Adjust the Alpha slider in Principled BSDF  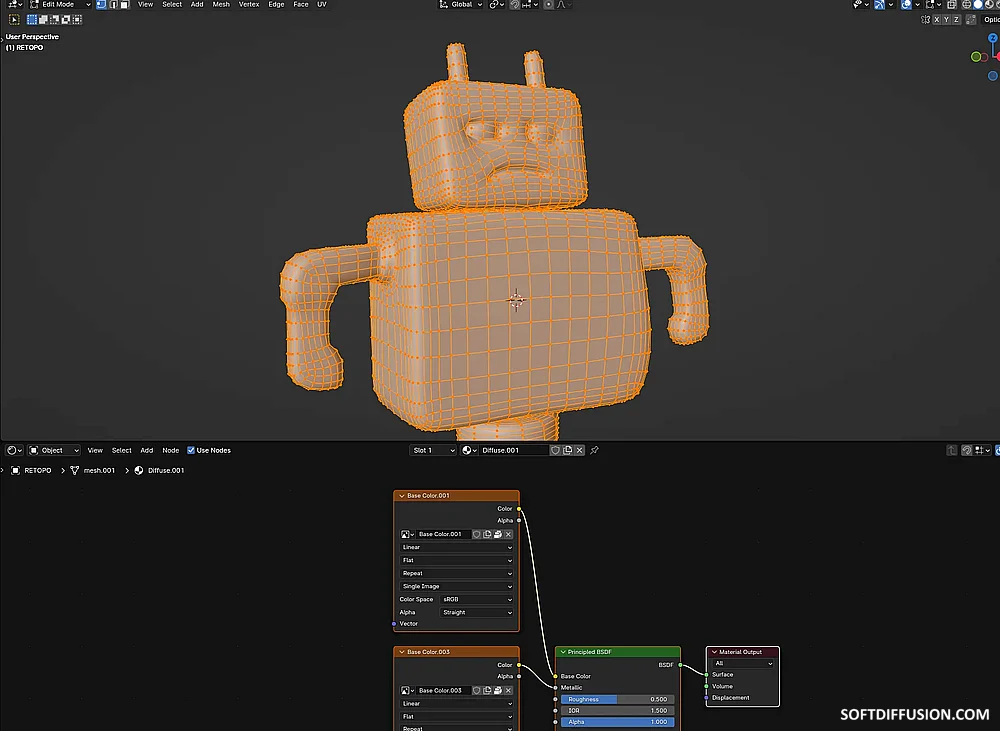(617, 722)
